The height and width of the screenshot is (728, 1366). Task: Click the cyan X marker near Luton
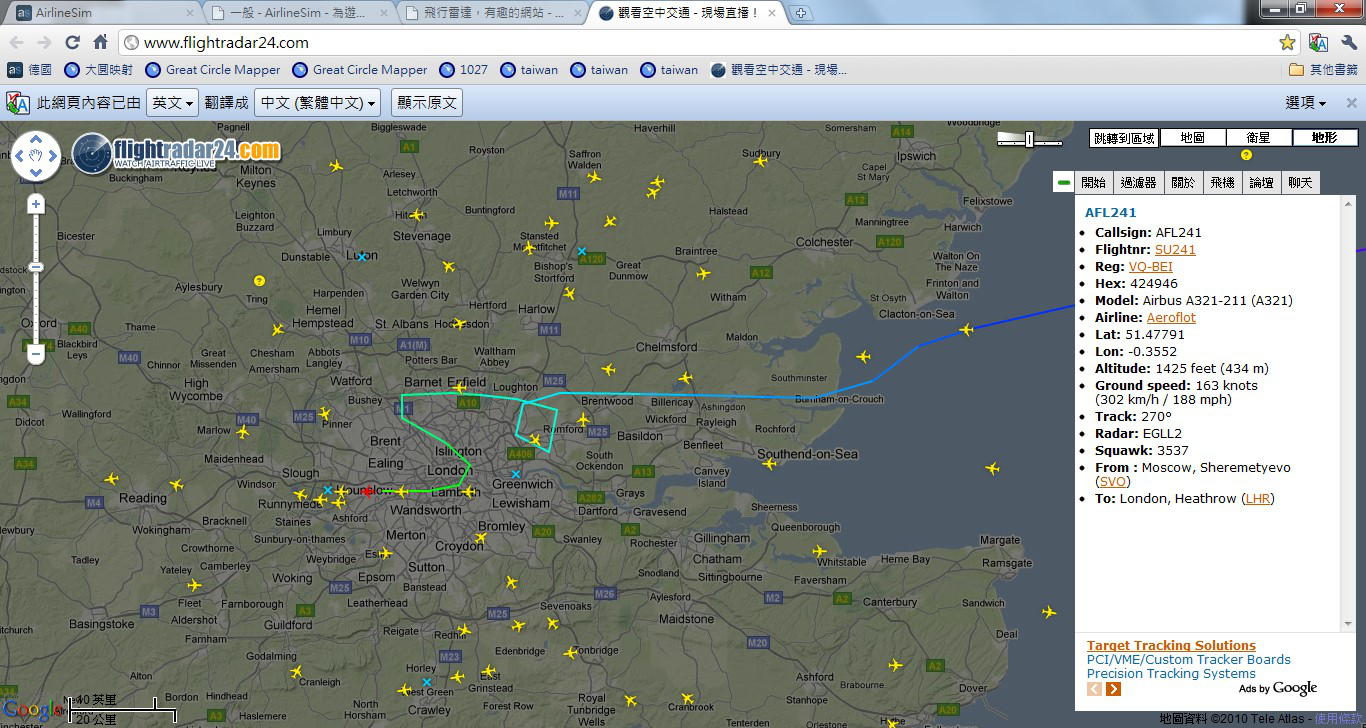click(x=362, y=257)
